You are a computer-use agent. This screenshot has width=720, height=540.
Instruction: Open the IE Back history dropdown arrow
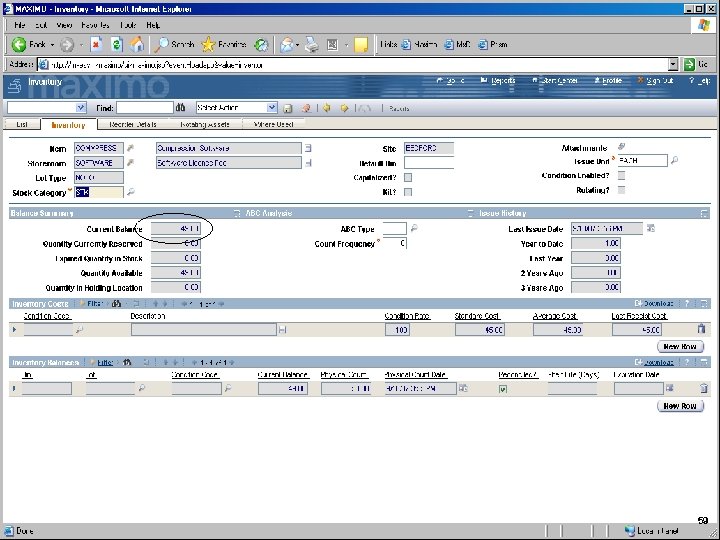(x=52, y=45)
